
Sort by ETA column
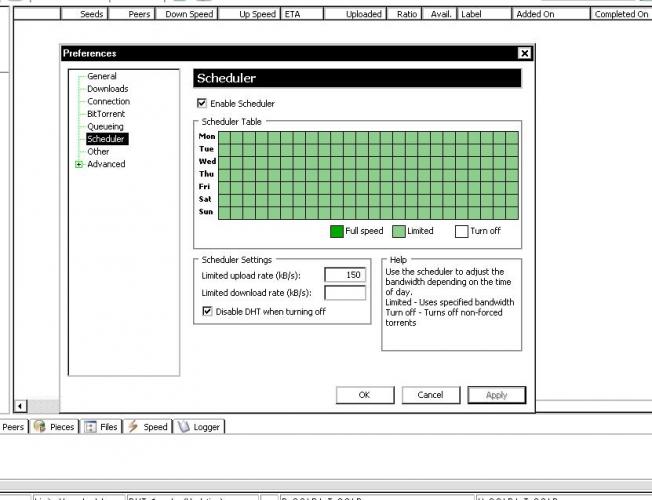point(302,14)
